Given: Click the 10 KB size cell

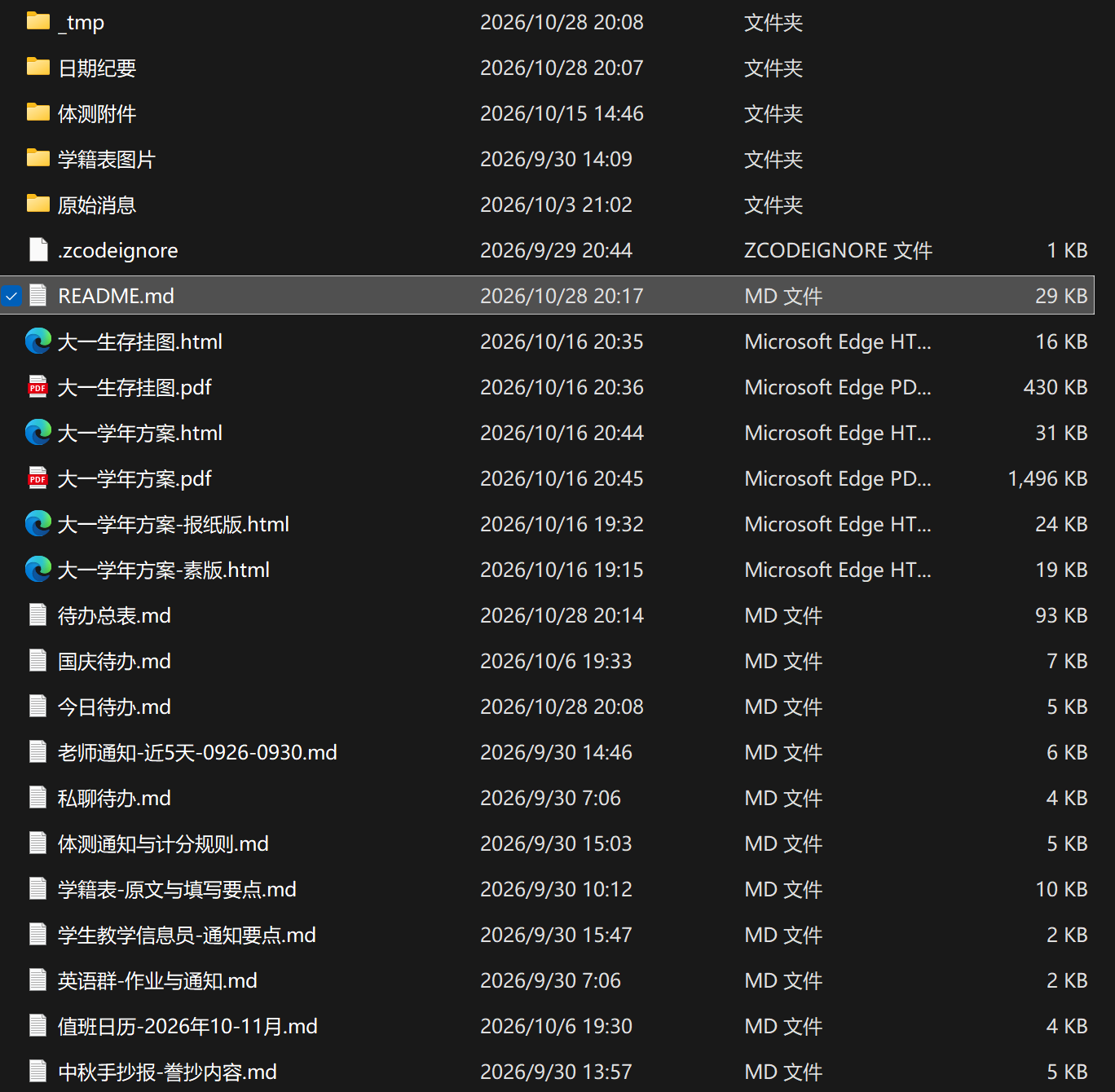Looking at the screenshot, I should [x=1061, y=889].
